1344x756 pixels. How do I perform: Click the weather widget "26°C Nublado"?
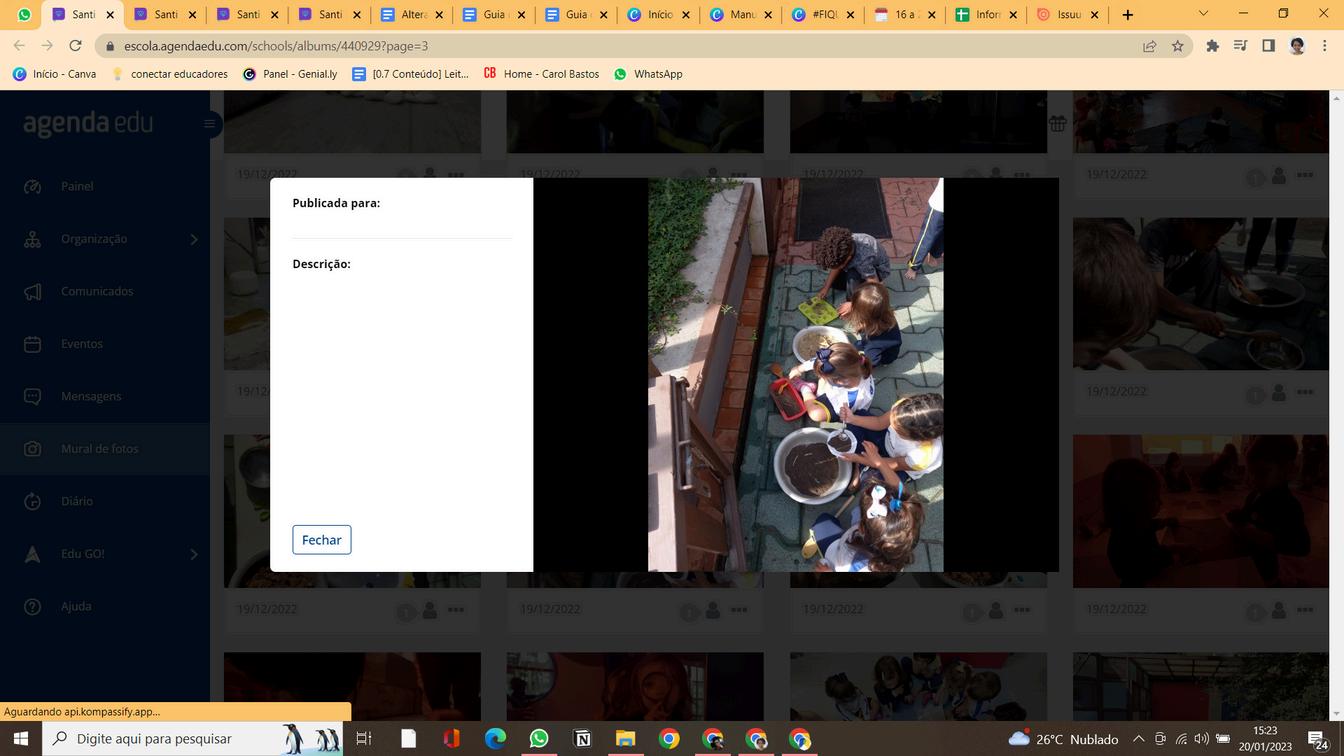click(x=1064, y=739)
